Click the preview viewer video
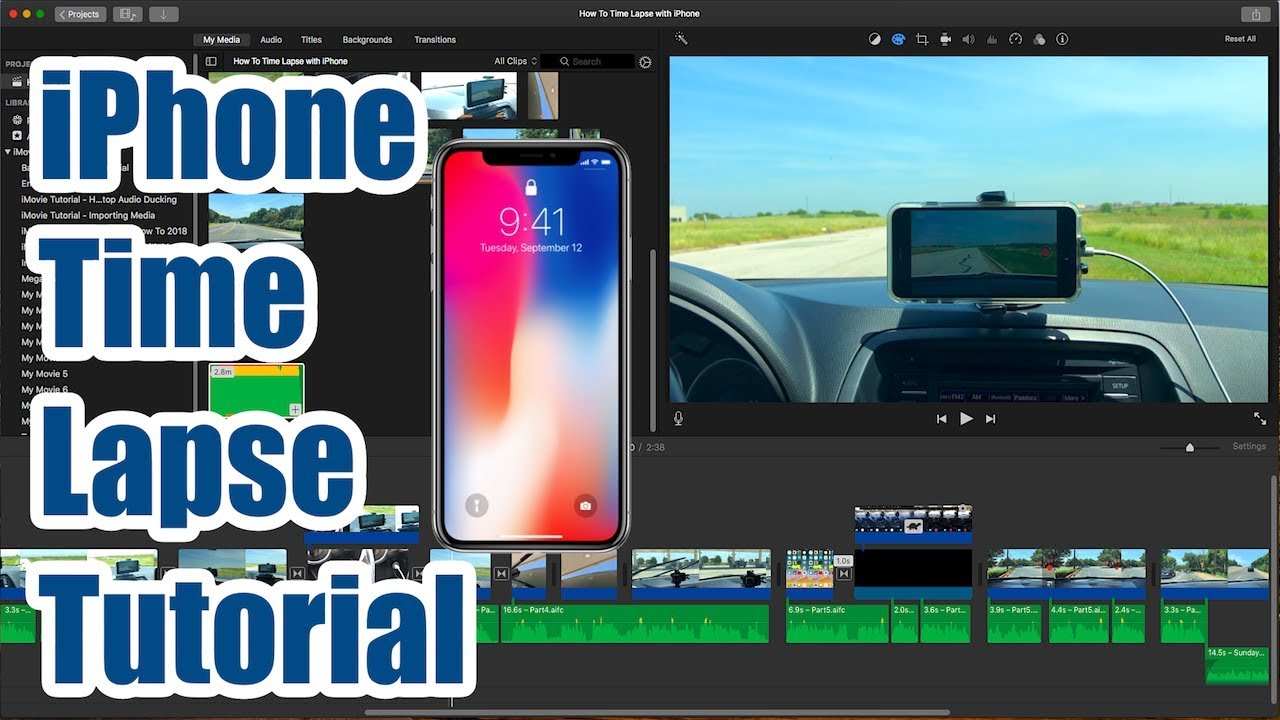1280x720 pixels. pos(968,229)
